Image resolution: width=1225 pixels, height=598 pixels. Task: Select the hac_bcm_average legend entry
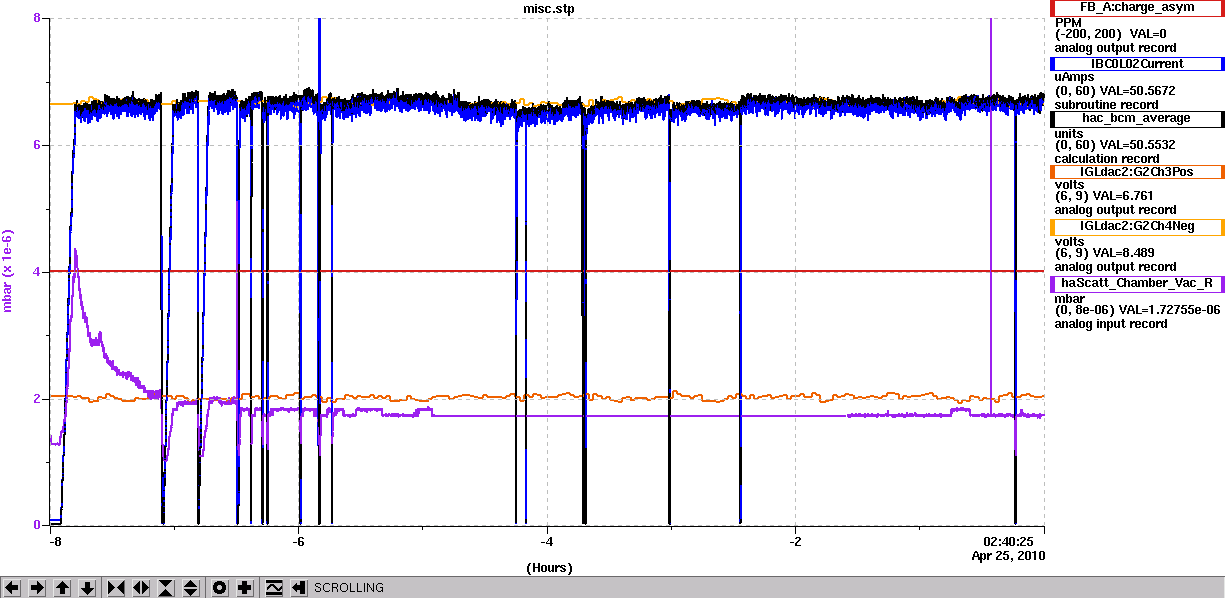(x=1136, y=118)
